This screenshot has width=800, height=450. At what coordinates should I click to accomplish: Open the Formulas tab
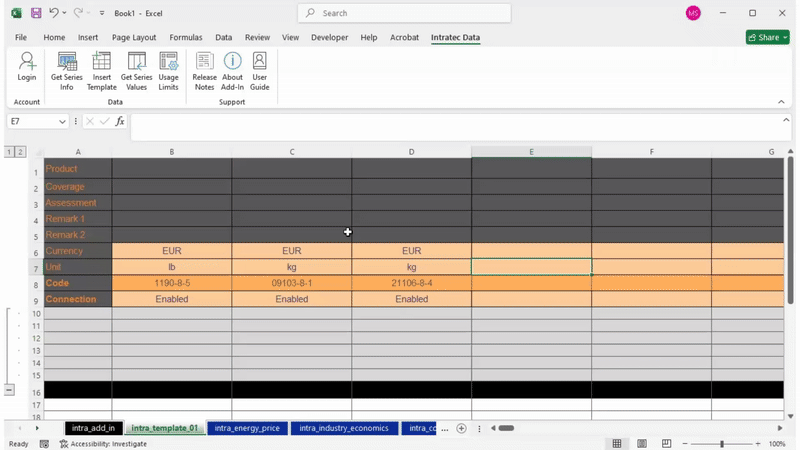[x=186, y=37]
